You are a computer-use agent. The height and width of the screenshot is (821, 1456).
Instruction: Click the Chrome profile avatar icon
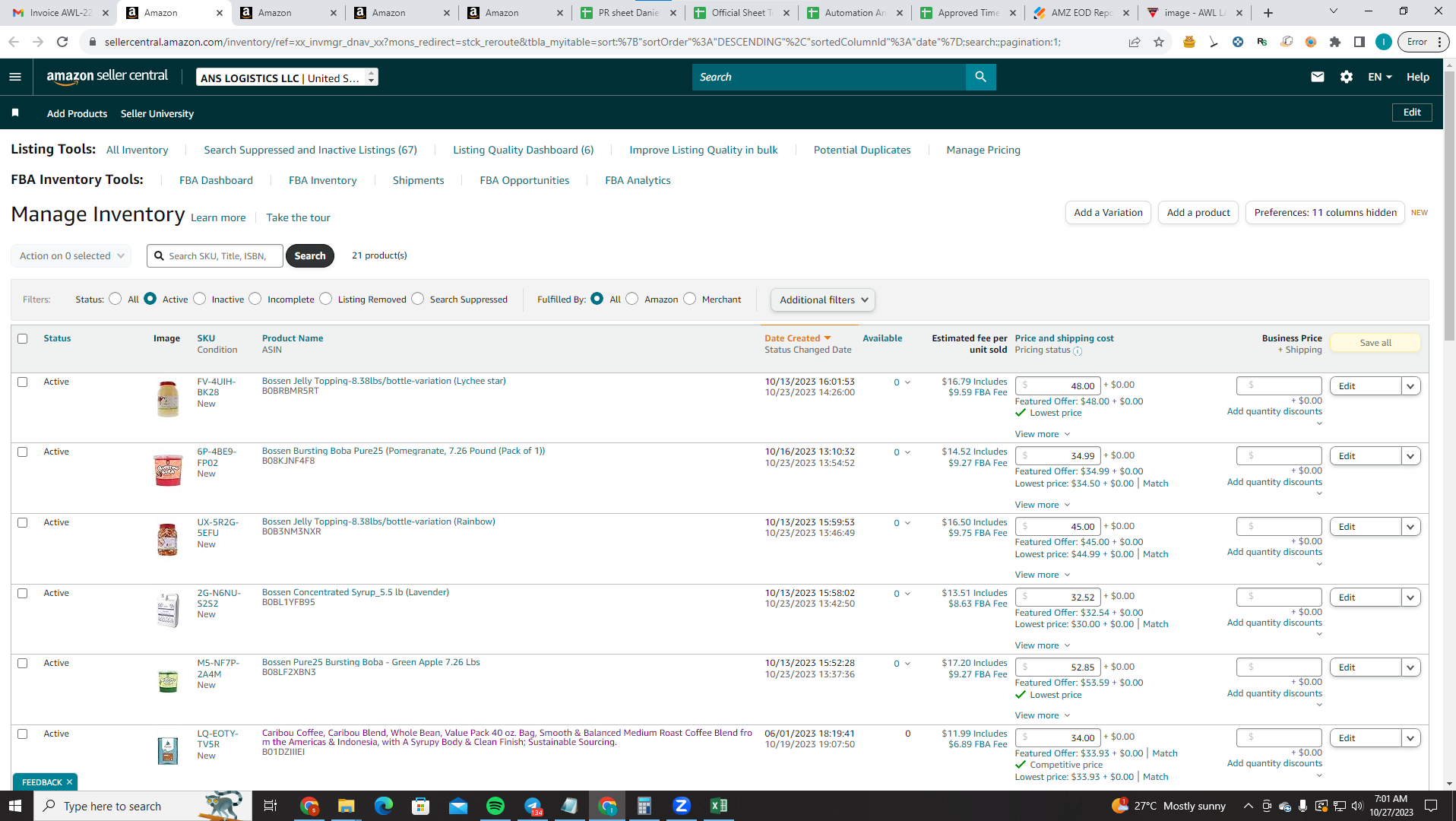coord(1384,42)
